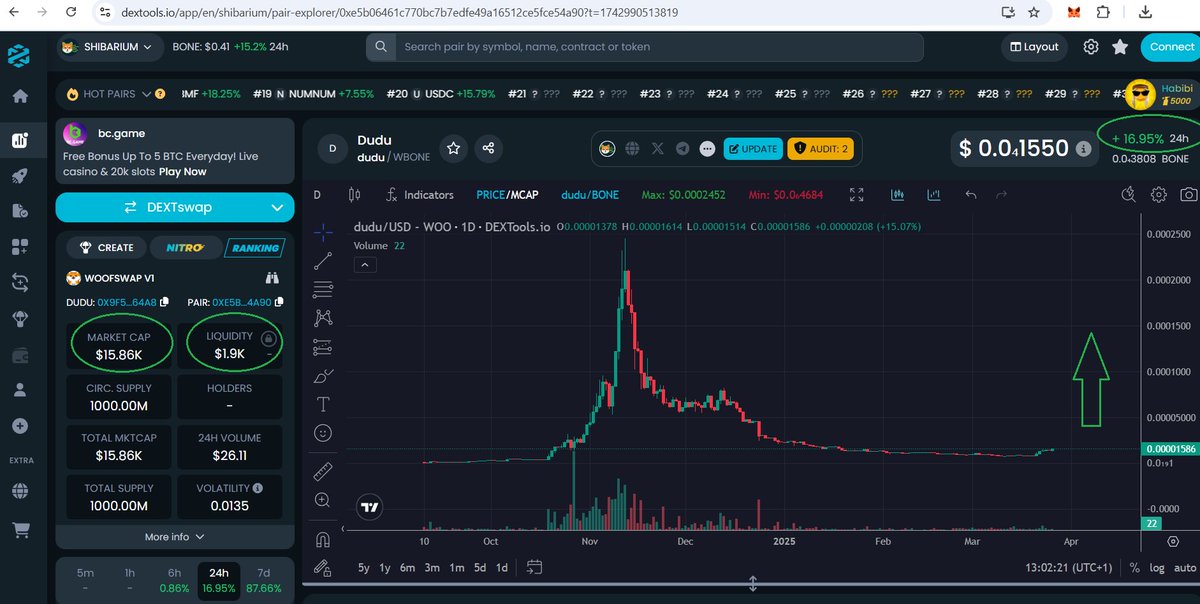
Task: Open Indicators panel on chart
Action: click(x=421, y=194)
